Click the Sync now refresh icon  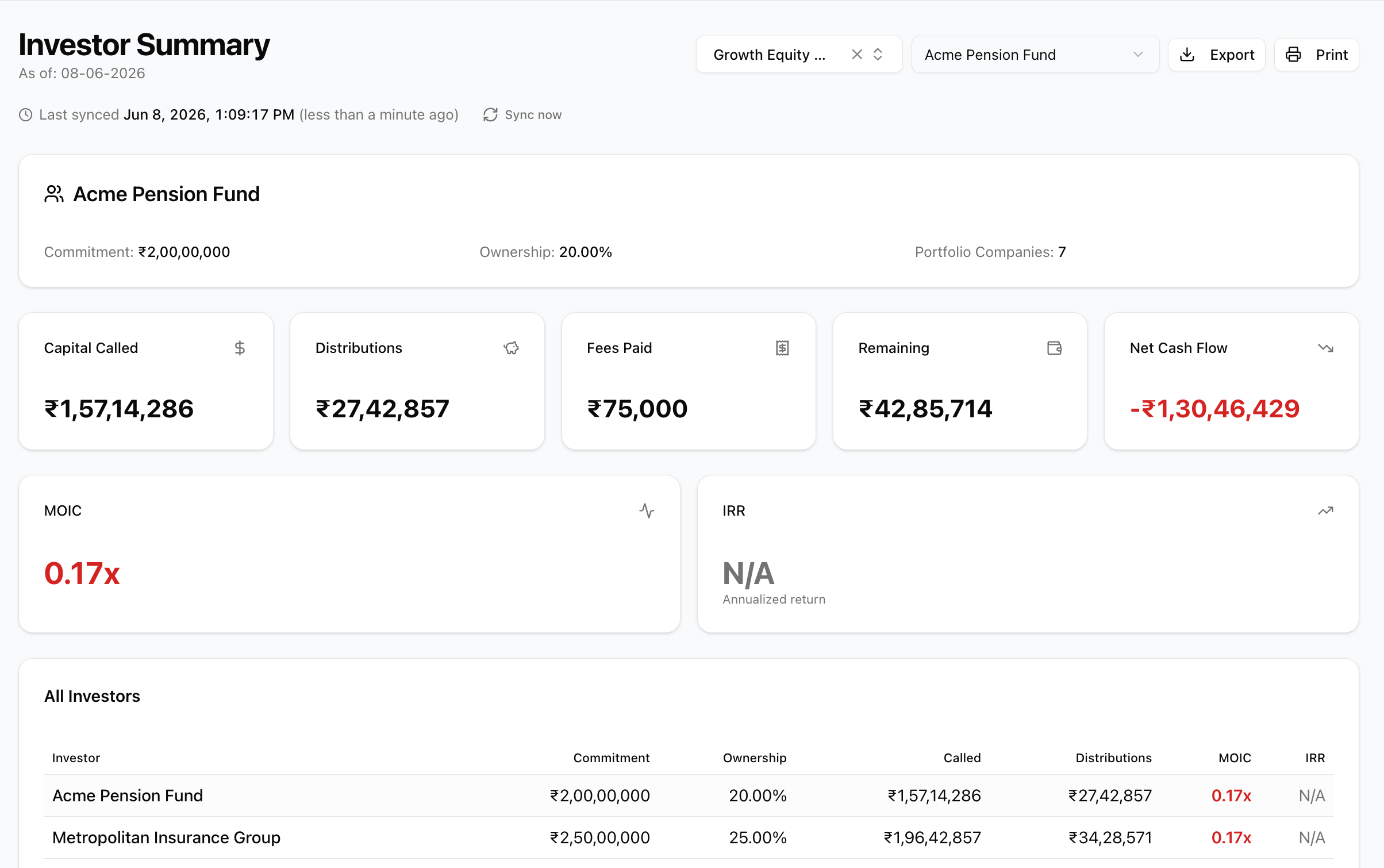(x=490, y=115)
